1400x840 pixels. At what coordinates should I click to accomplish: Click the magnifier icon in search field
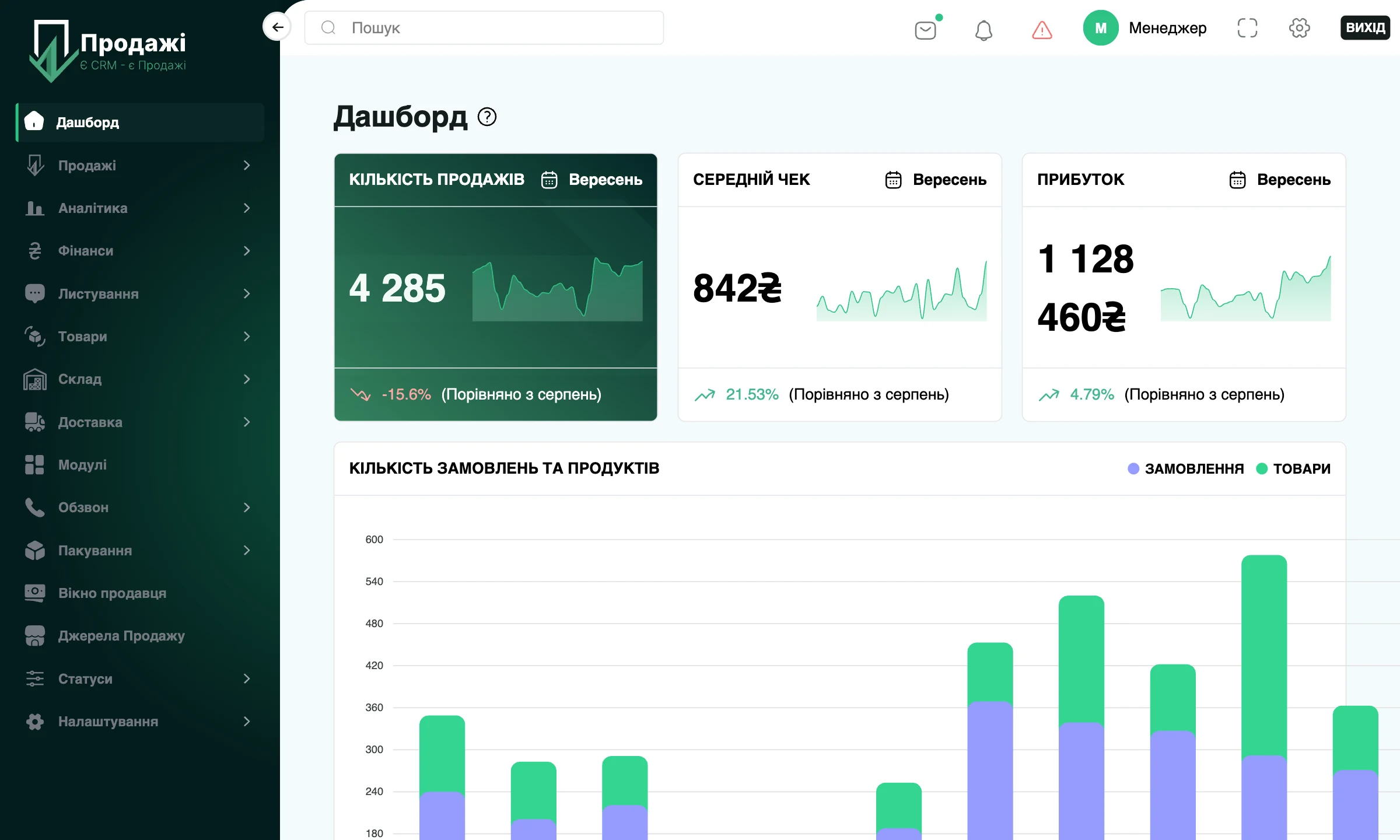(328, 27)
